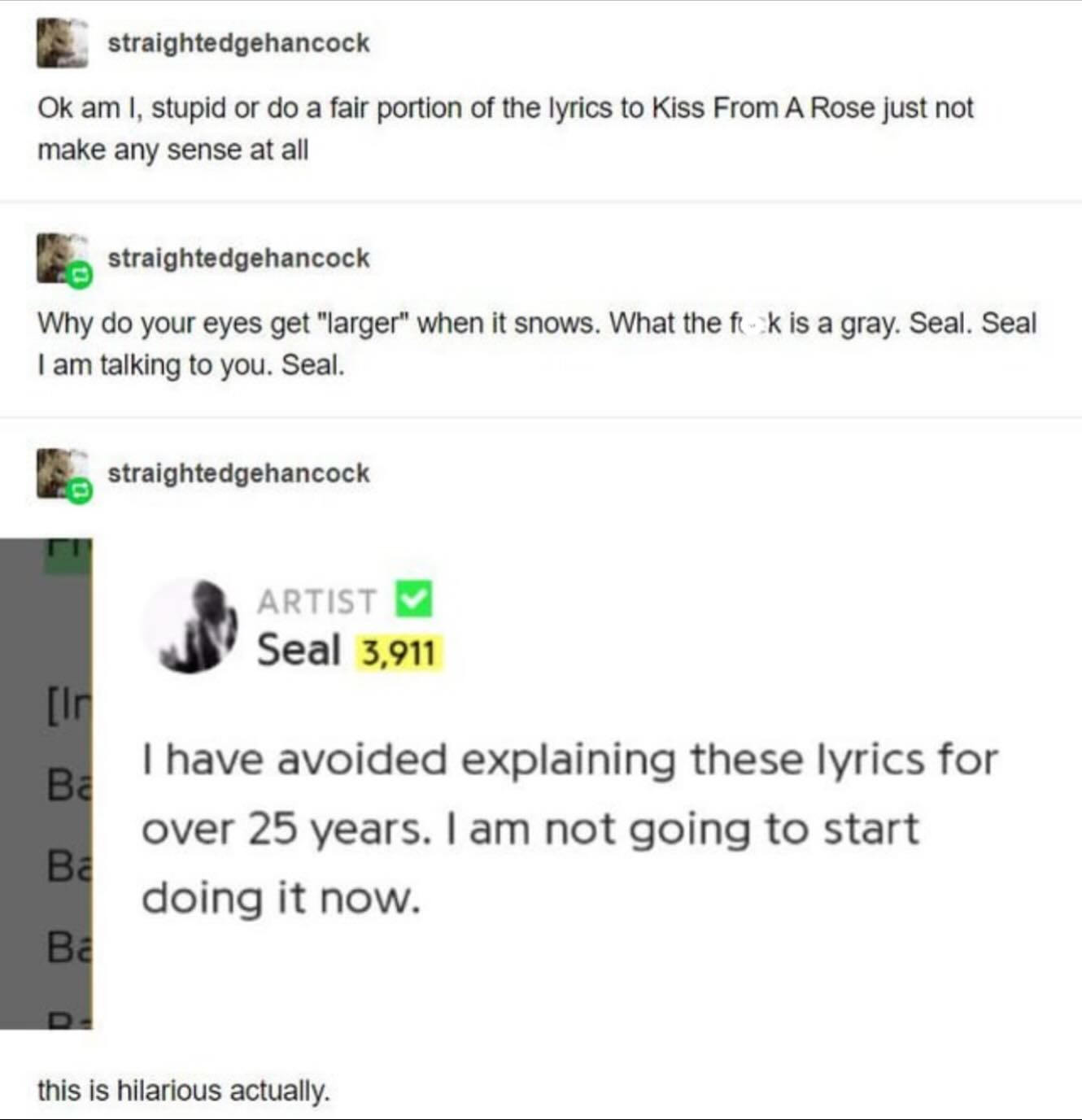
Task: Click the yellow 3,911 score badge
Action: point(399,652)
